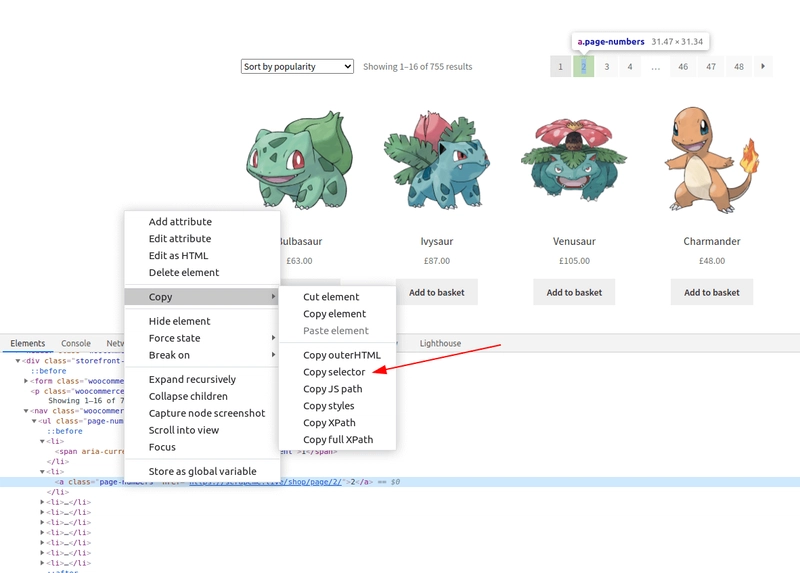Image resolution: width=800 pixels, height=573 pixels.
Task: Choose Edit as HTML in context menu
Action: 202,256
